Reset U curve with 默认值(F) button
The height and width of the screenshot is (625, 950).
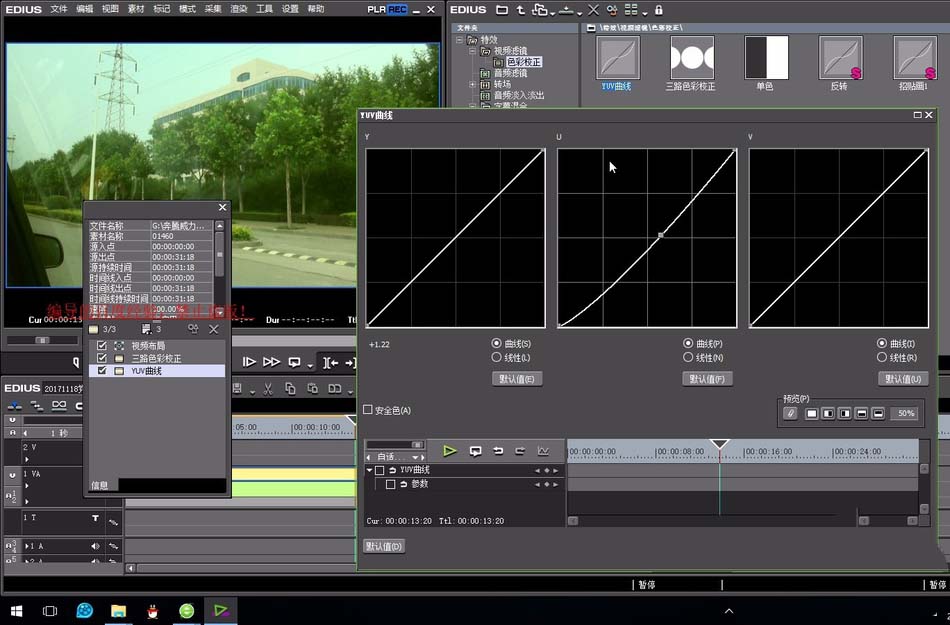707,379
